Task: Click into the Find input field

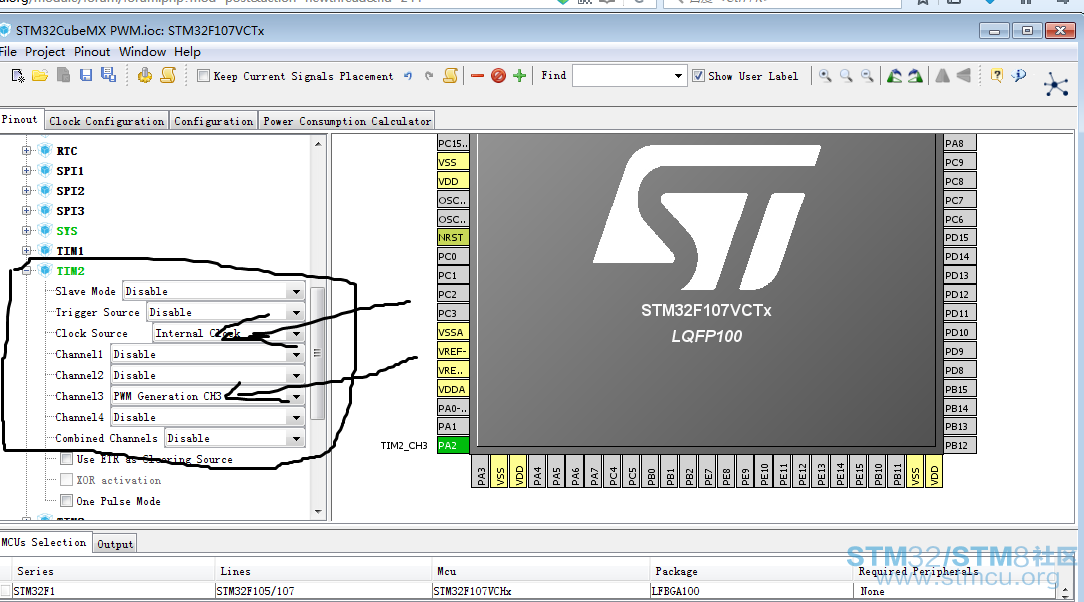Action: coord(622,76)
